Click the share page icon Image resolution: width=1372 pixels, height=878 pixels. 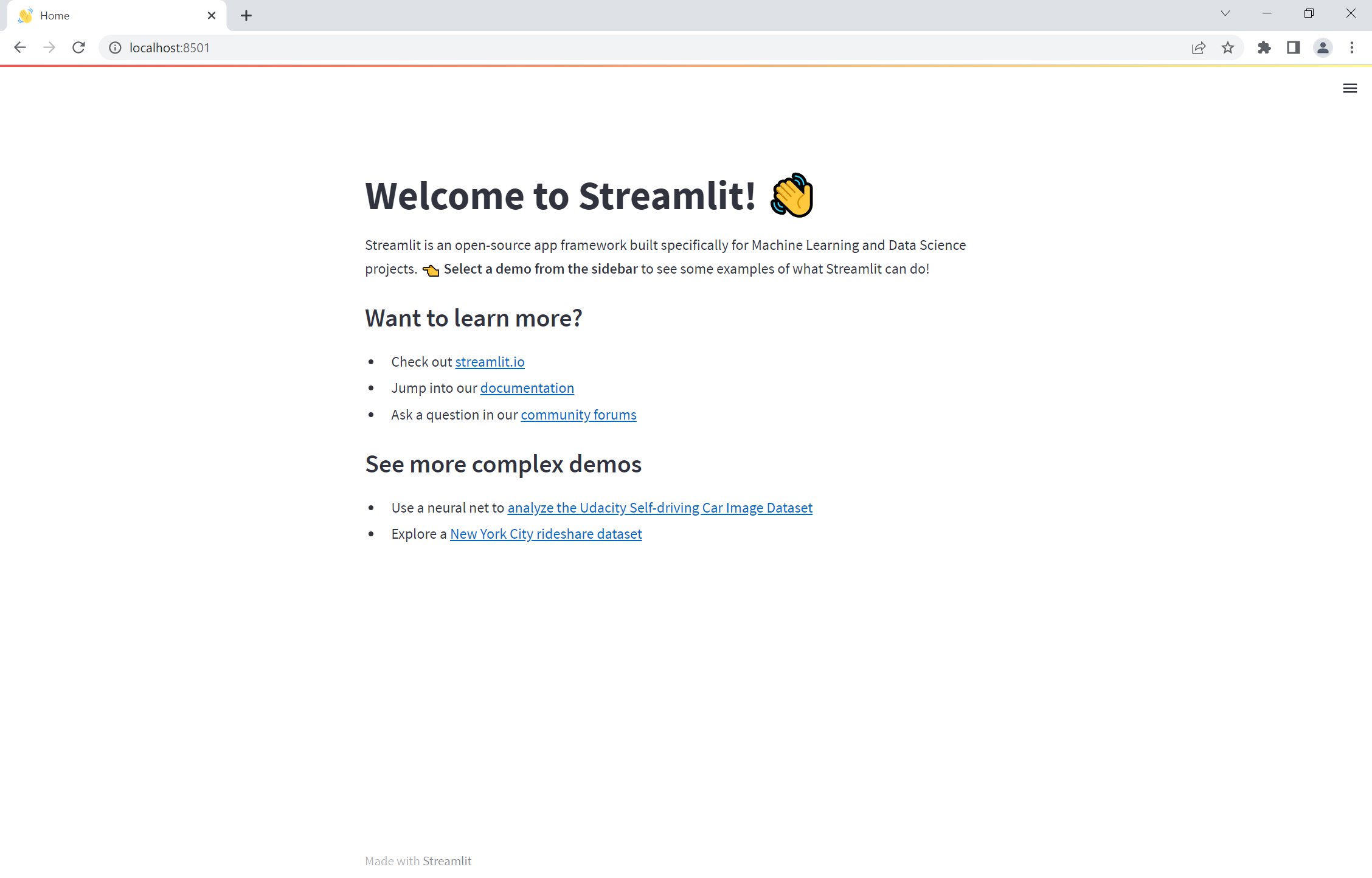coord(1198,47)
